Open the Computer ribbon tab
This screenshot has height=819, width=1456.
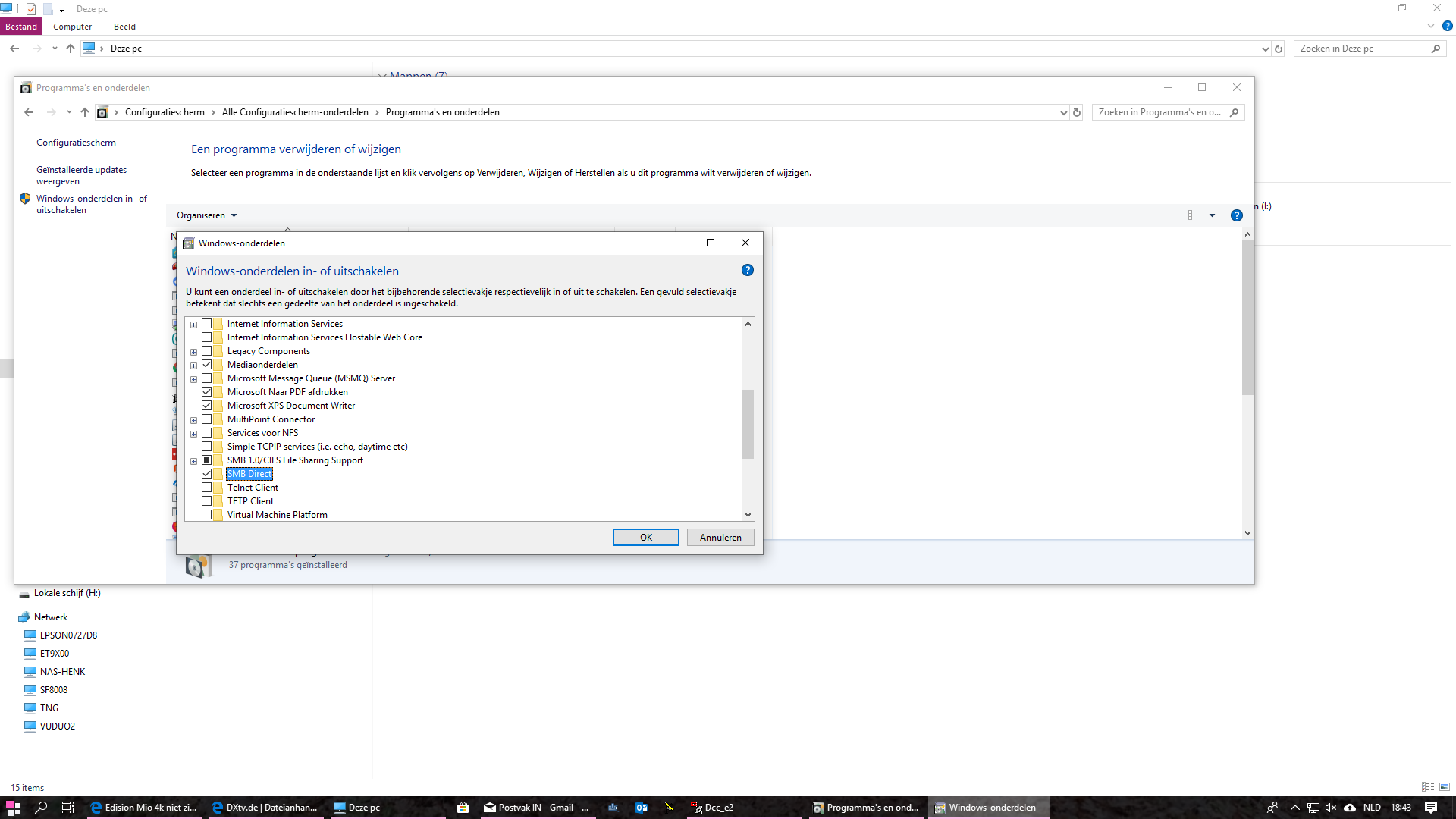(x=72, y=27)
